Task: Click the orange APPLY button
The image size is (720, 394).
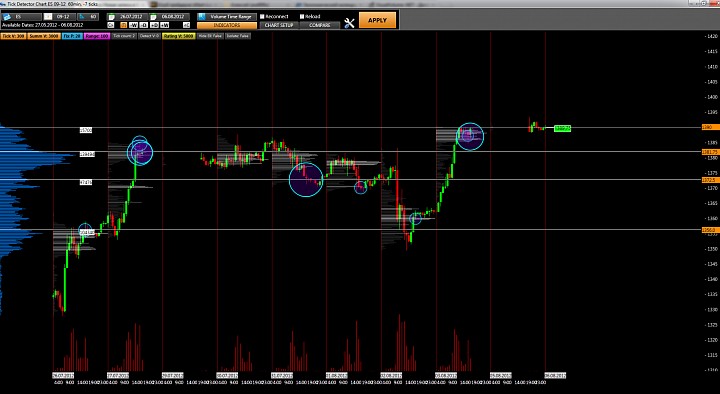Action: [377, 20]
